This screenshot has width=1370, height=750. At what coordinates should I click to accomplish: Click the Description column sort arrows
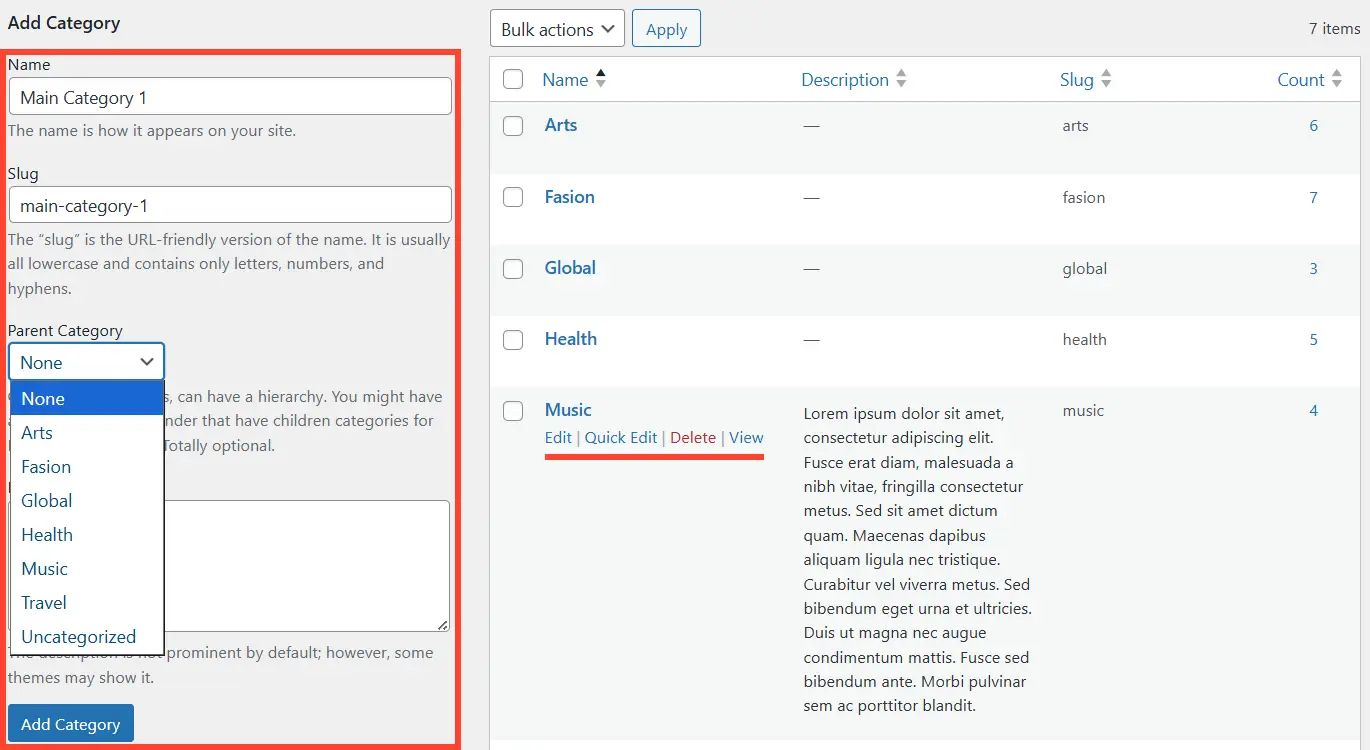pos(901,79)
